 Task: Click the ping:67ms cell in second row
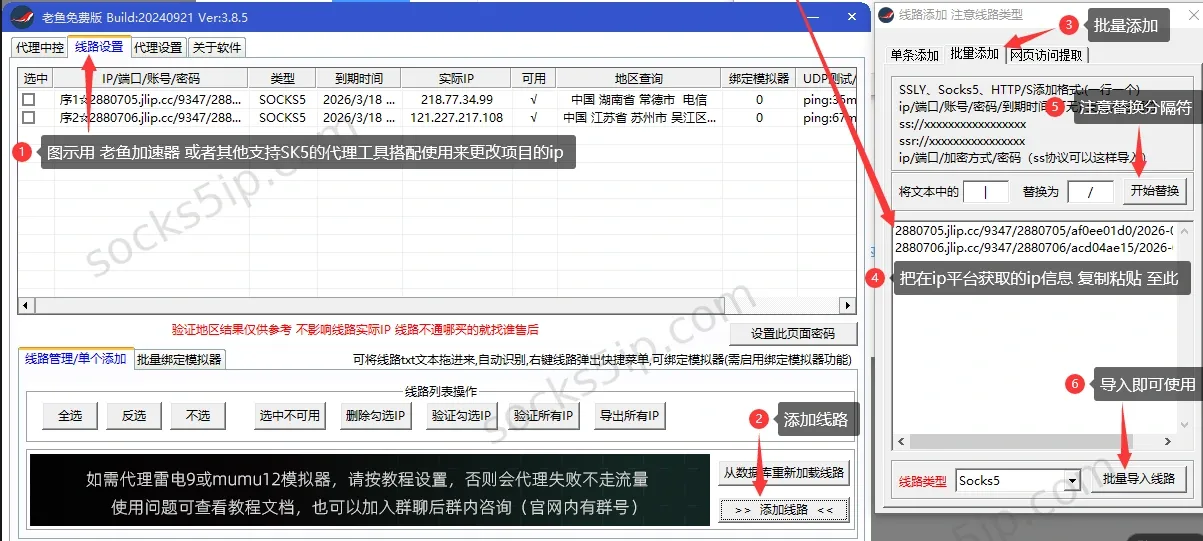tap(829, 118)
